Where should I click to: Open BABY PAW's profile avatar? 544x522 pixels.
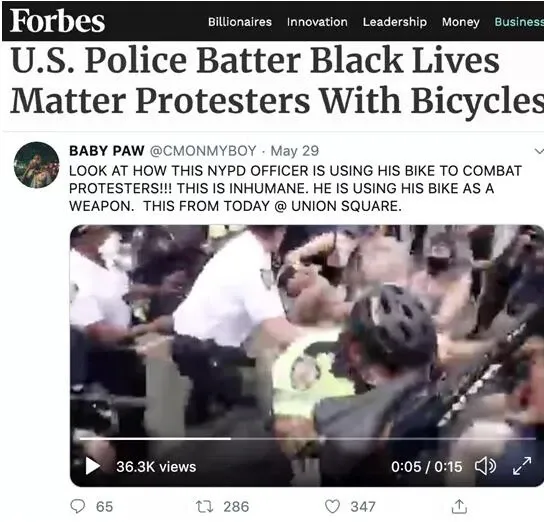(x=36, y=165)
